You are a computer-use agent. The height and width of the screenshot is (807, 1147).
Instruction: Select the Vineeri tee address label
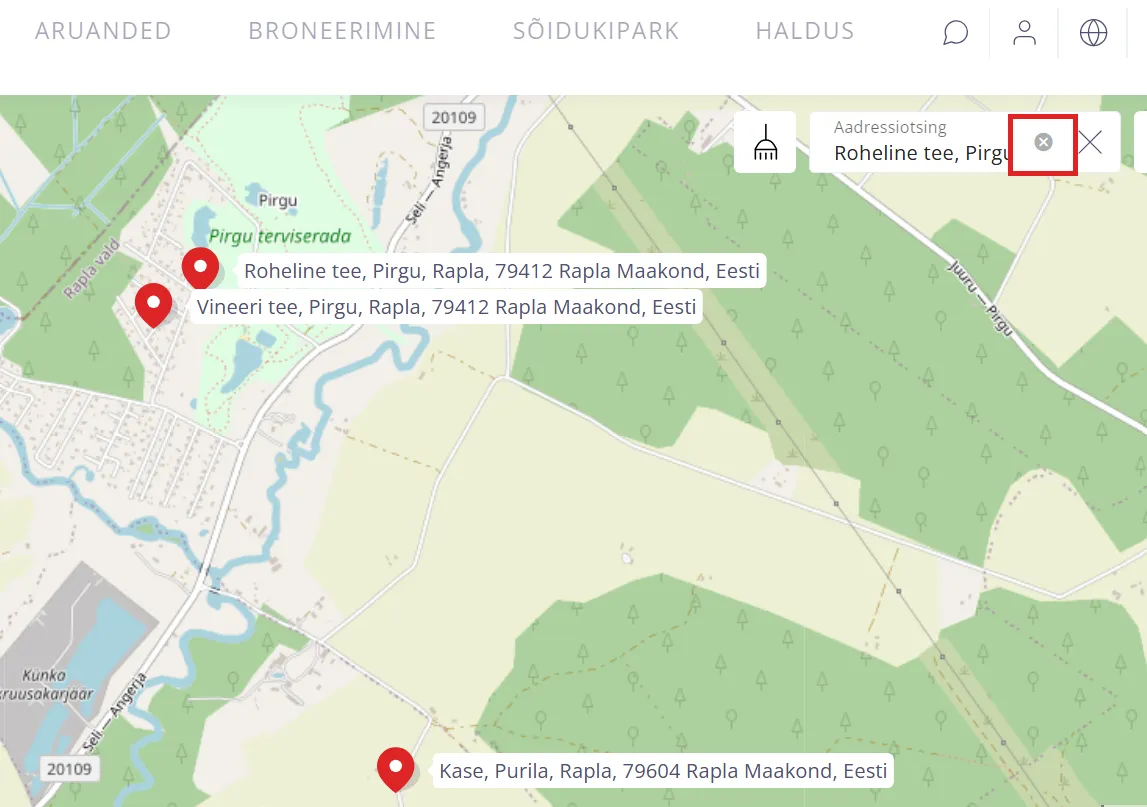[446, 307]
